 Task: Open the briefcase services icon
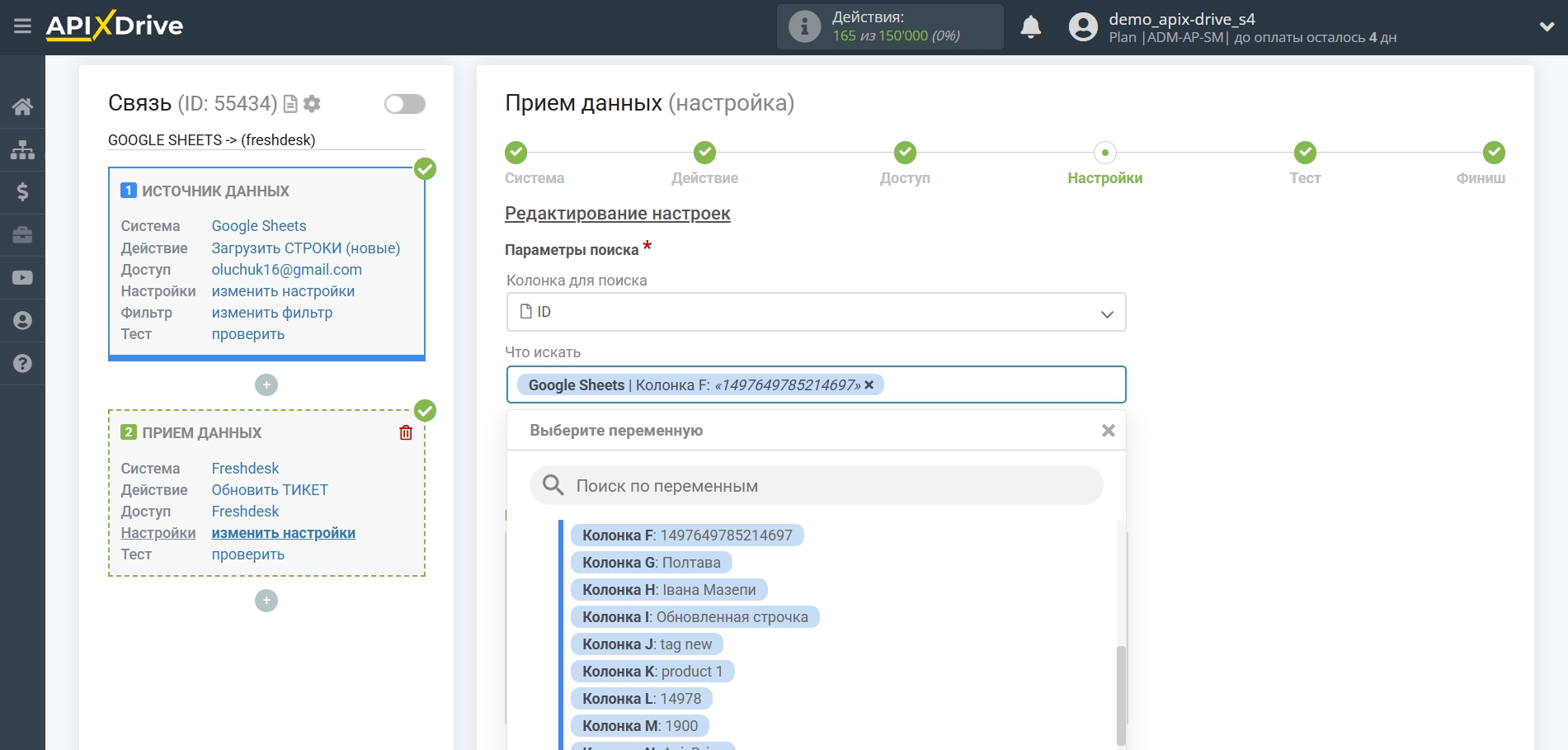click(22, 235)
